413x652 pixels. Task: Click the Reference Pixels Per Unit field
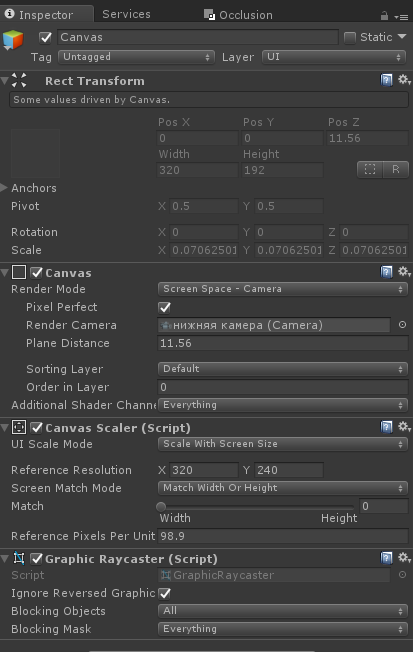pyautogui.click(x=283, y=536)
